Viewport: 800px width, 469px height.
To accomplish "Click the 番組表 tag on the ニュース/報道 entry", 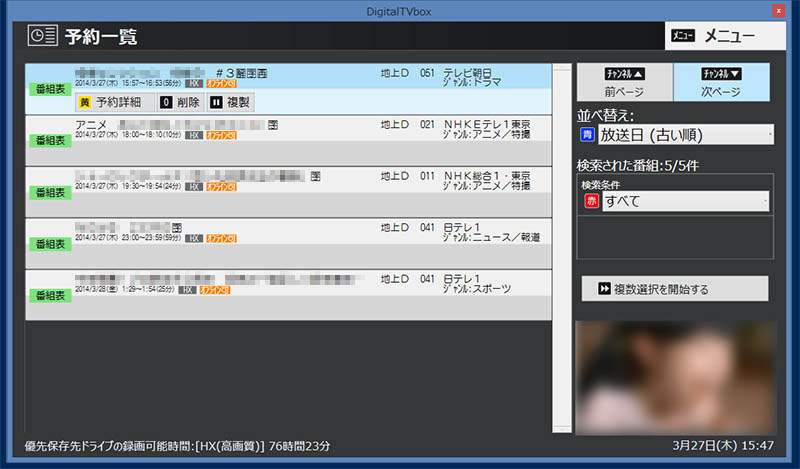I will click(x=48, y=244).
